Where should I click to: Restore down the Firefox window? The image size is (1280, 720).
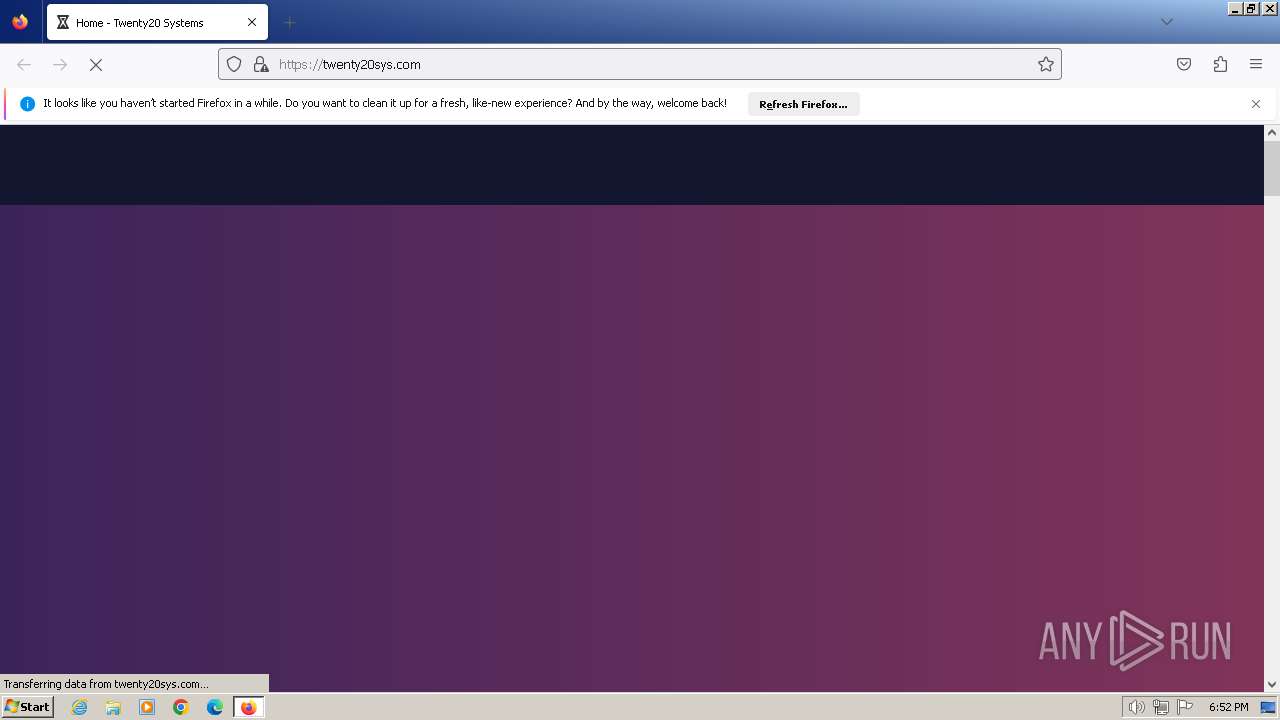point(1251,8)
